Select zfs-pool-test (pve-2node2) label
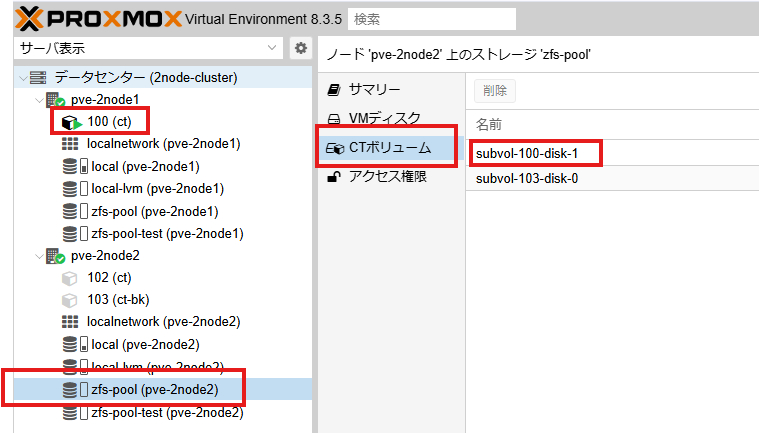759x433 pixels. [167, 412]
